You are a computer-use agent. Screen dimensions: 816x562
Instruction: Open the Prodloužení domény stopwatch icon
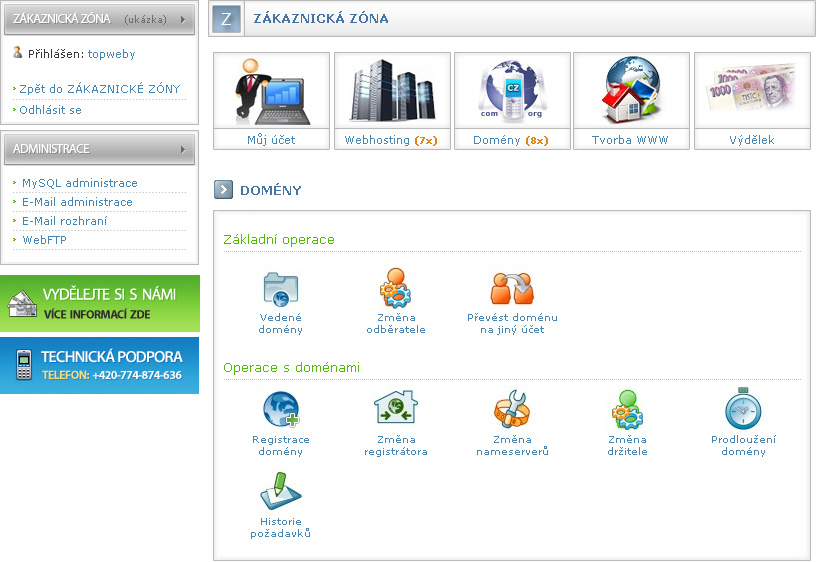pos(743,408)
